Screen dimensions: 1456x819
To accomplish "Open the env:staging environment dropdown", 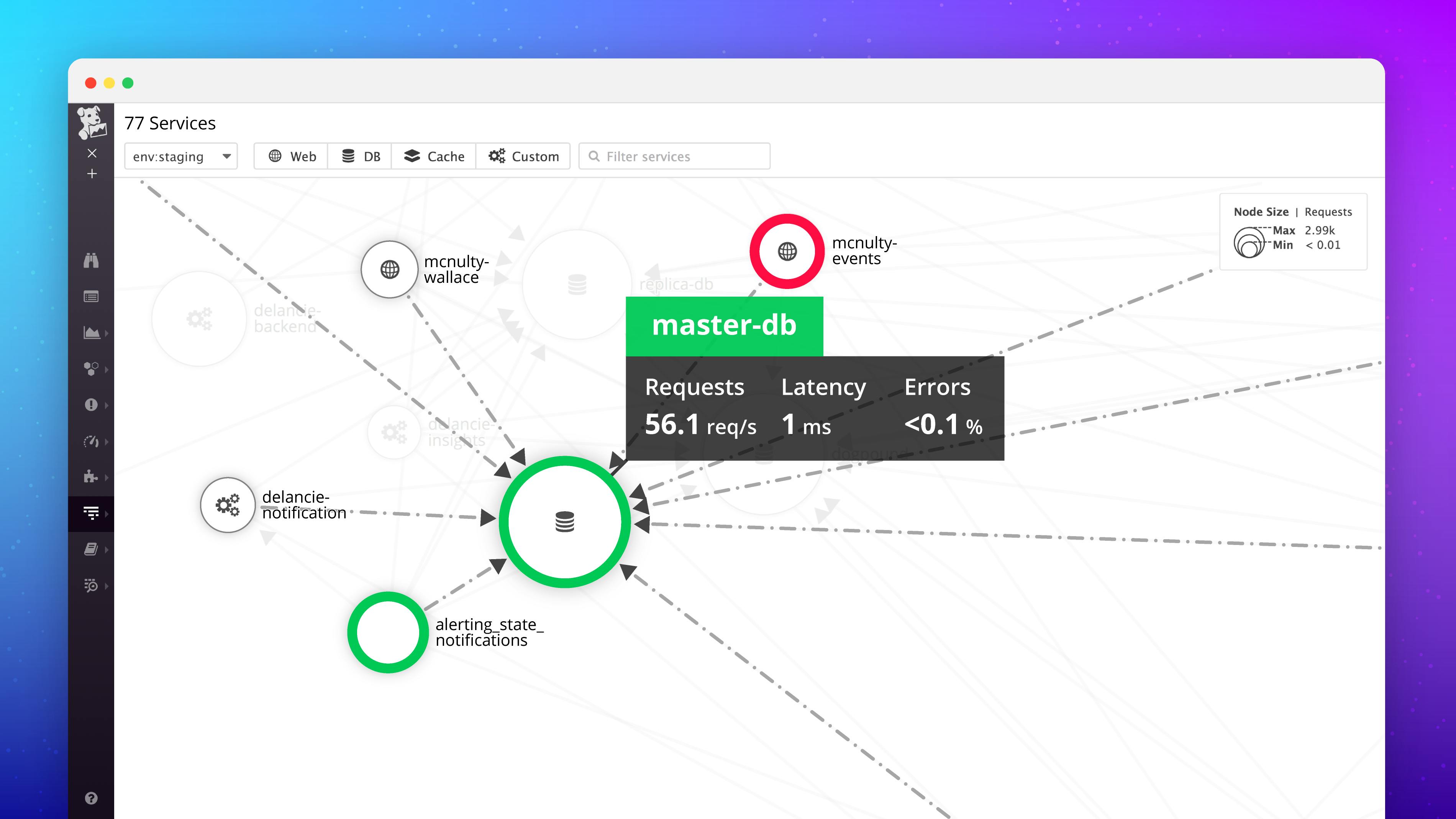I will [x=181, y=156].
